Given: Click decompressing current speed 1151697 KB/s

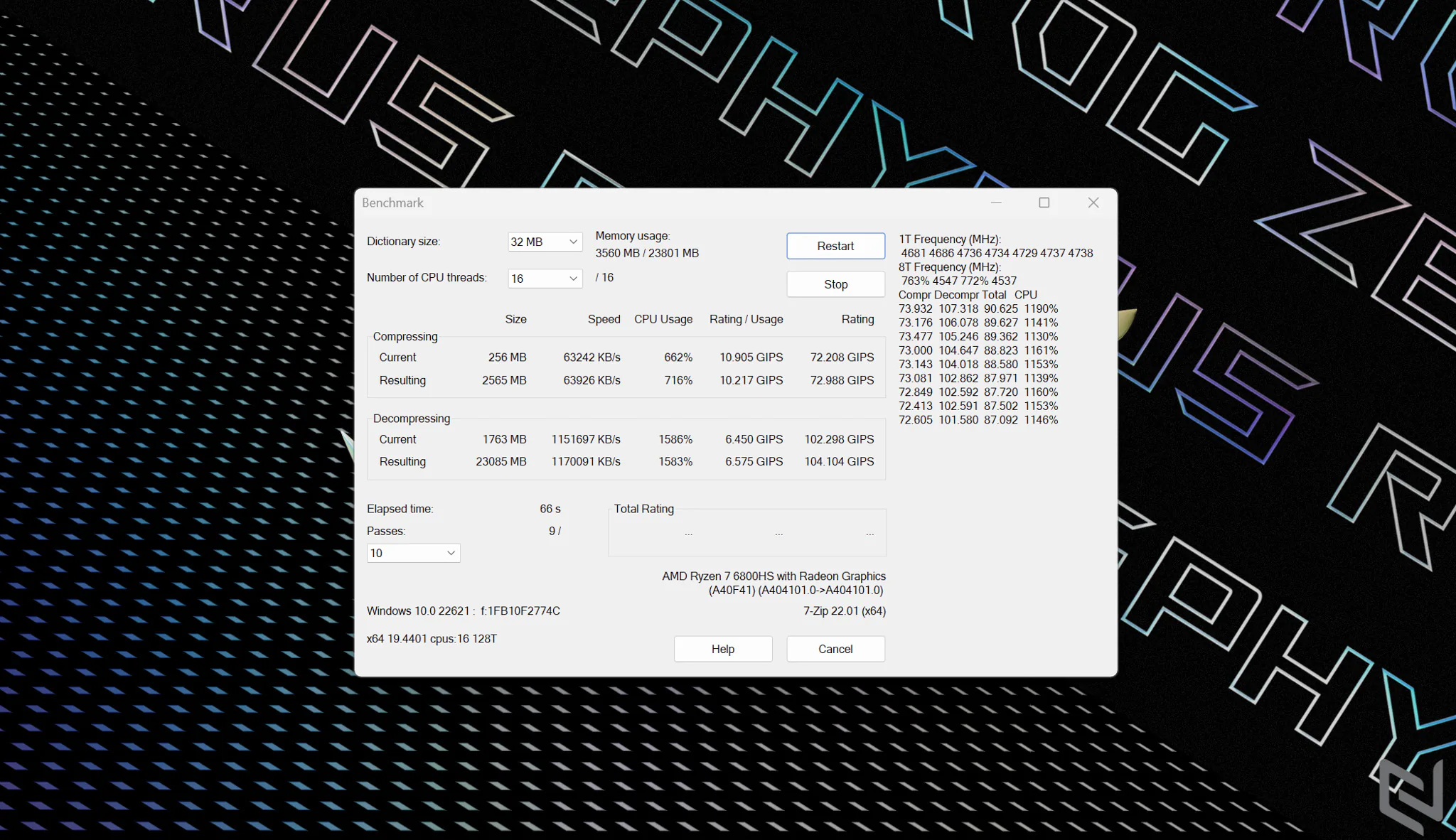Looking at the screenshot, I should (586, 439).
